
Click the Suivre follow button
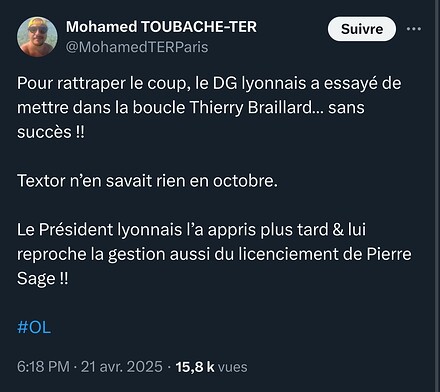[362, 29]
